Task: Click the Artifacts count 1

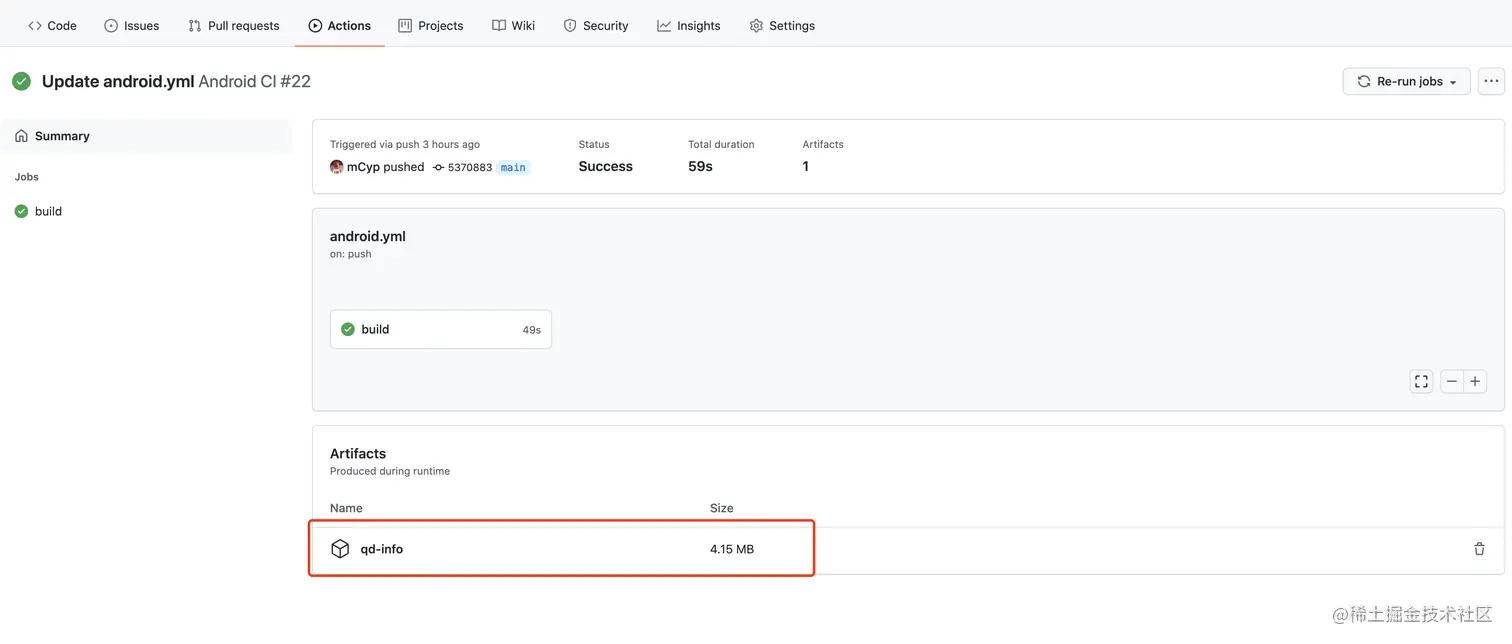Action: point(806,167)
